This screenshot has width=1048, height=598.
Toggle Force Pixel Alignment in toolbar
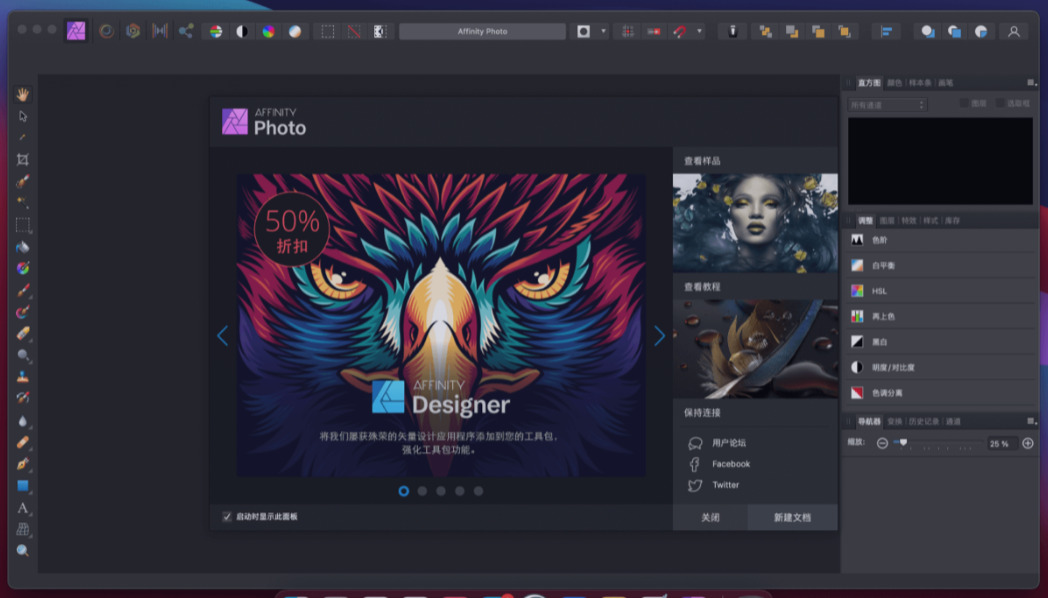(x=628, y=31)
